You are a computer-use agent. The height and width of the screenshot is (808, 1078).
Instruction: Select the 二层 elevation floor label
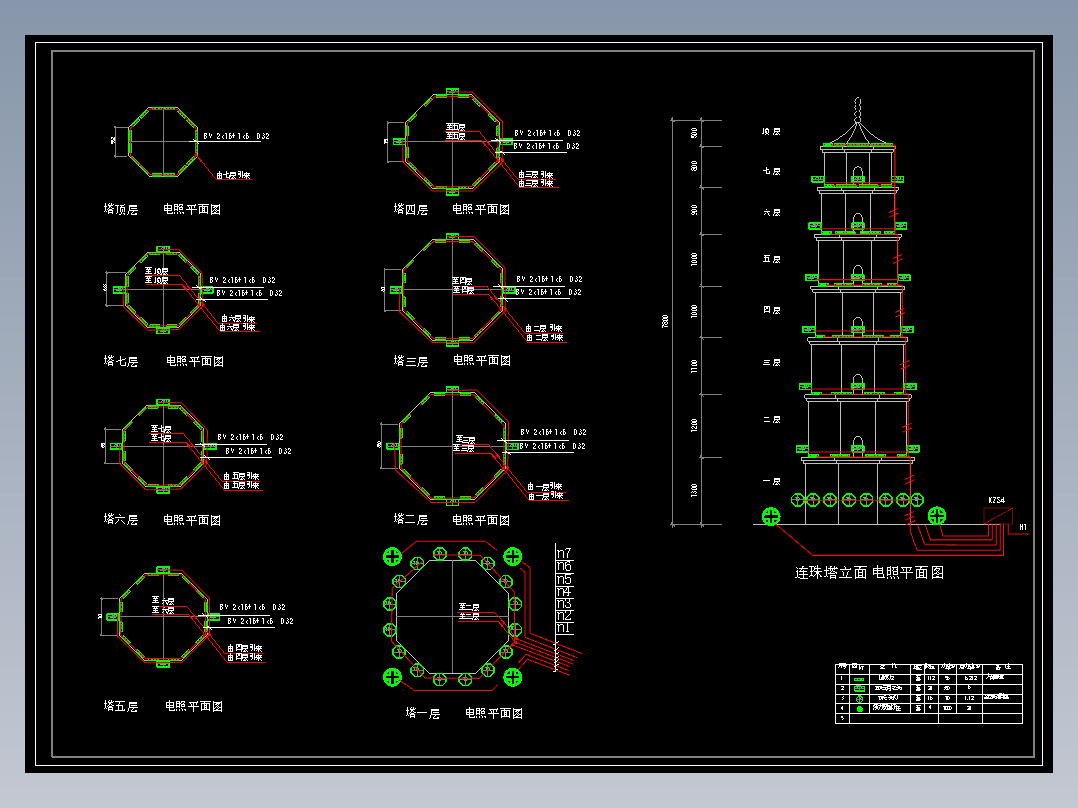(x=771, y=419)
